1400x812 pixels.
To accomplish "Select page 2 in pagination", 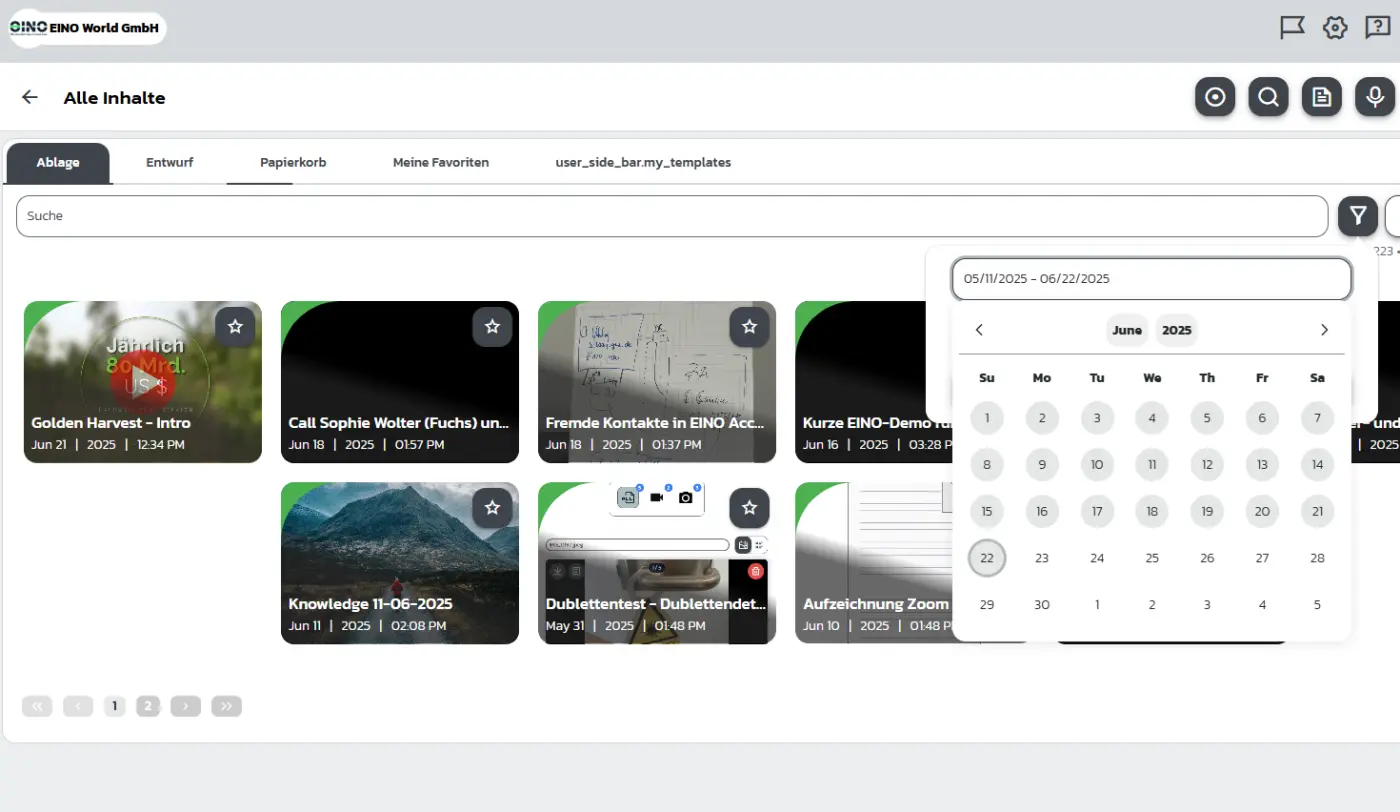I will pyautogui.click(x=148, y=706).
